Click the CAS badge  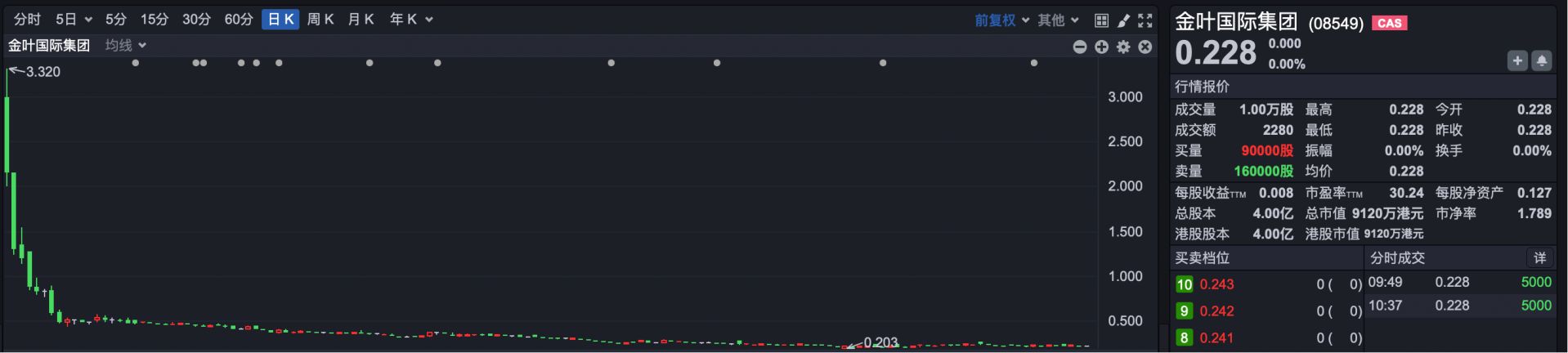tap(1389, 23)
